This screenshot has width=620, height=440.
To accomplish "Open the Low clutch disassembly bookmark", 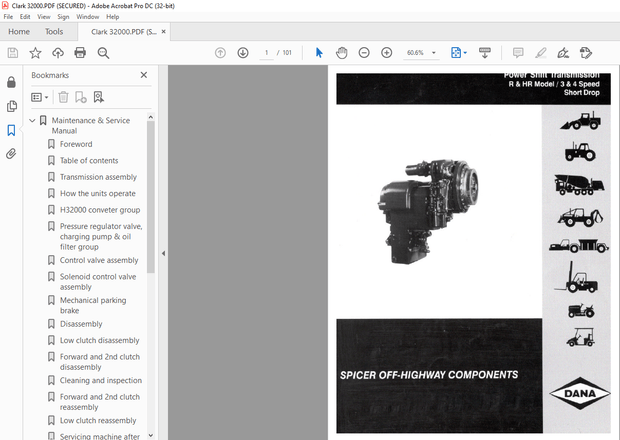I will tap(100, 340).
